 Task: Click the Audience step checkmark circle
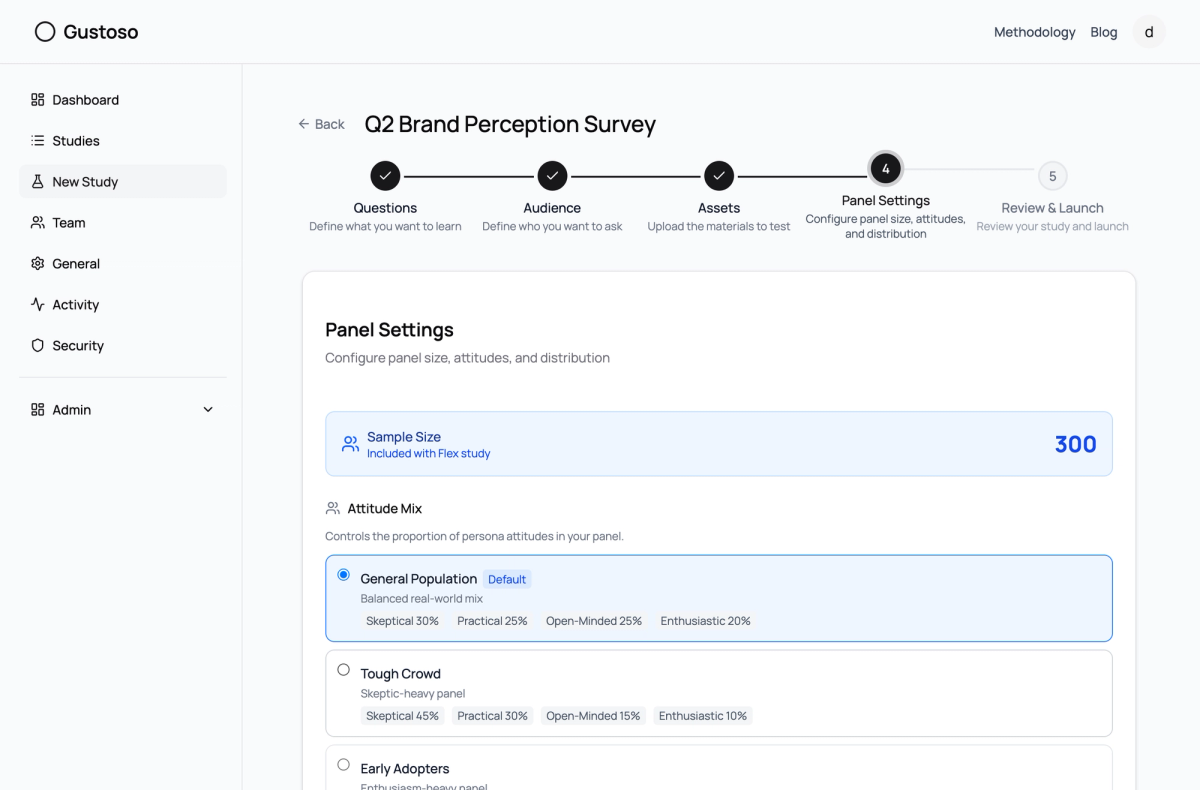pyautogui.click(x=552, y=176)
